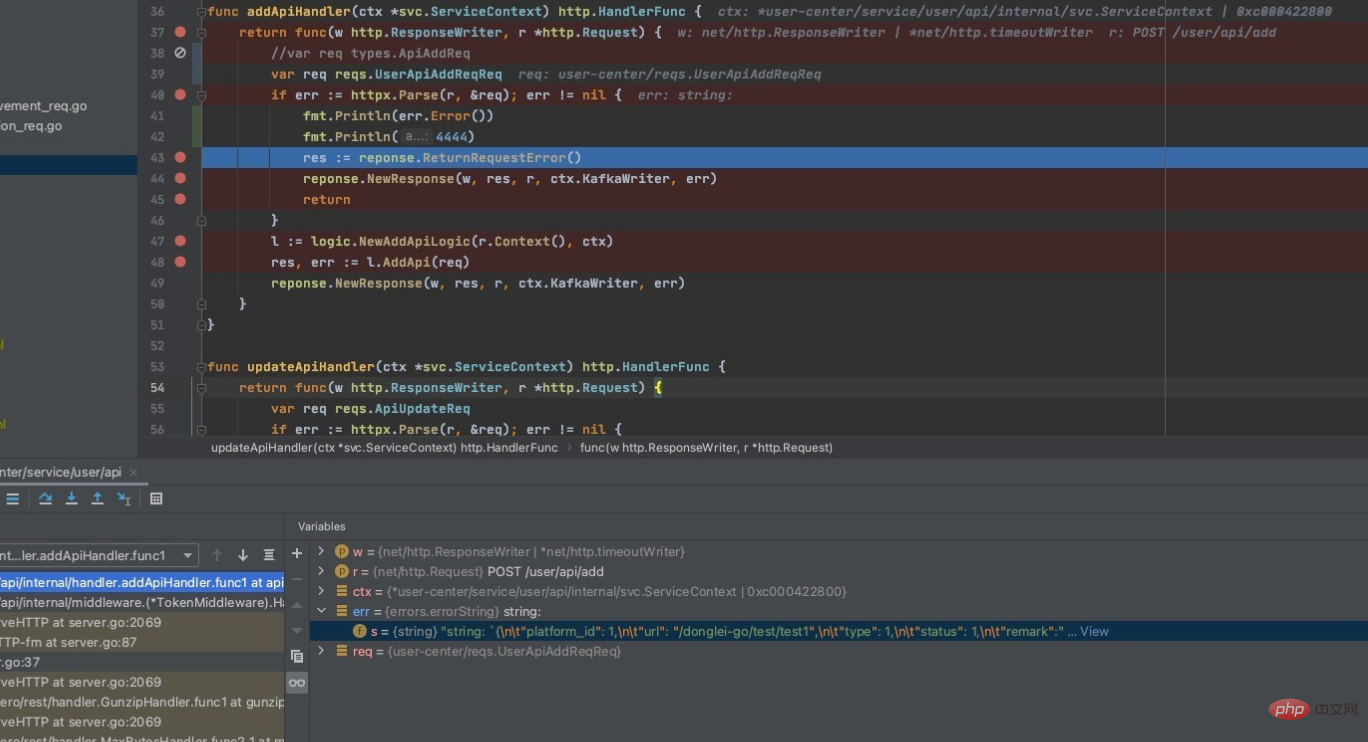The height and width of the screenshot is (742, 1368).
Task: Fold updateApiHandler function at line 53
Action: click(x=201, y=367)
